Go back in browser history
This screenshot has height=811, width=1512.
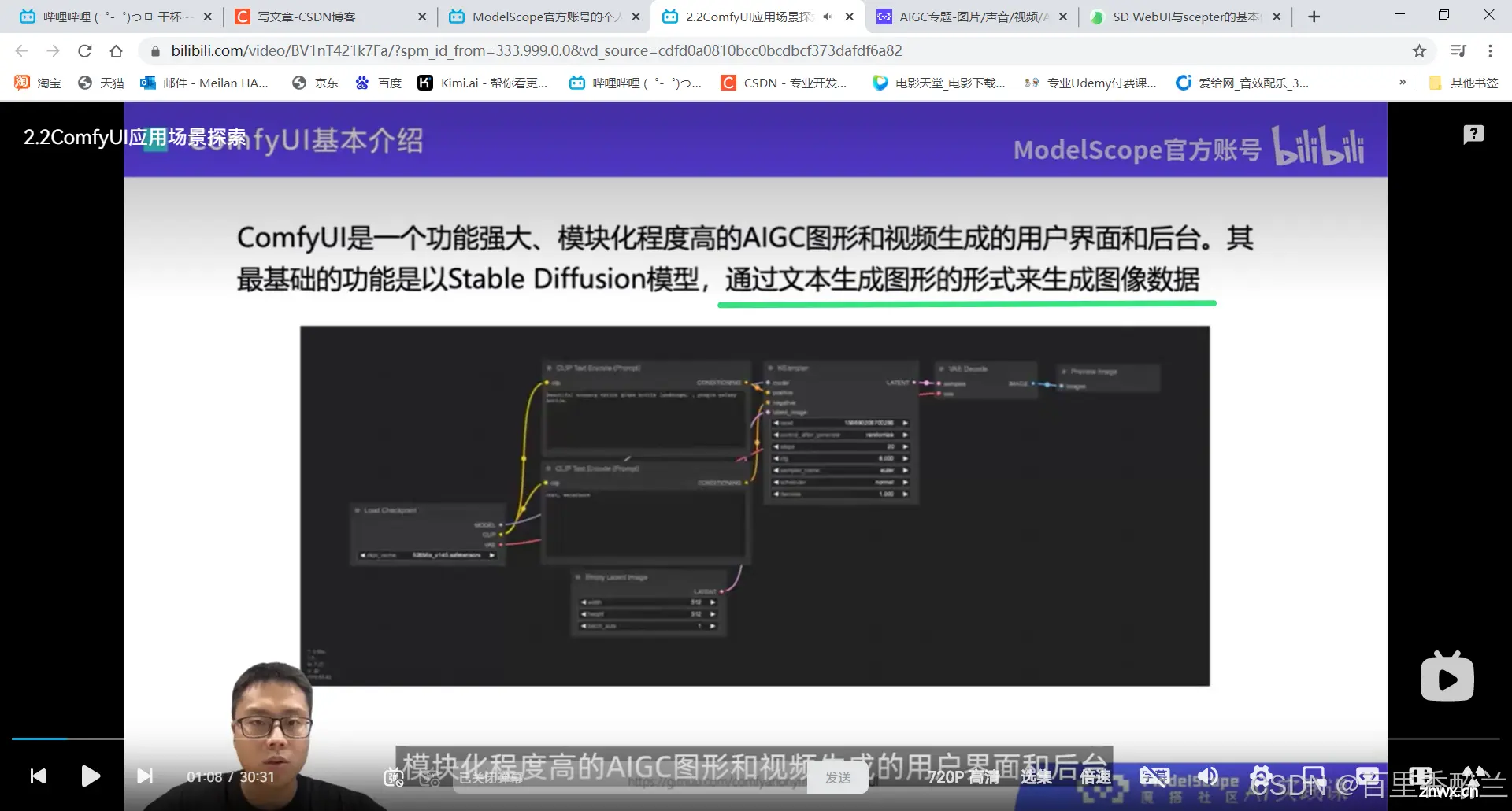click(x=22, y=51)
